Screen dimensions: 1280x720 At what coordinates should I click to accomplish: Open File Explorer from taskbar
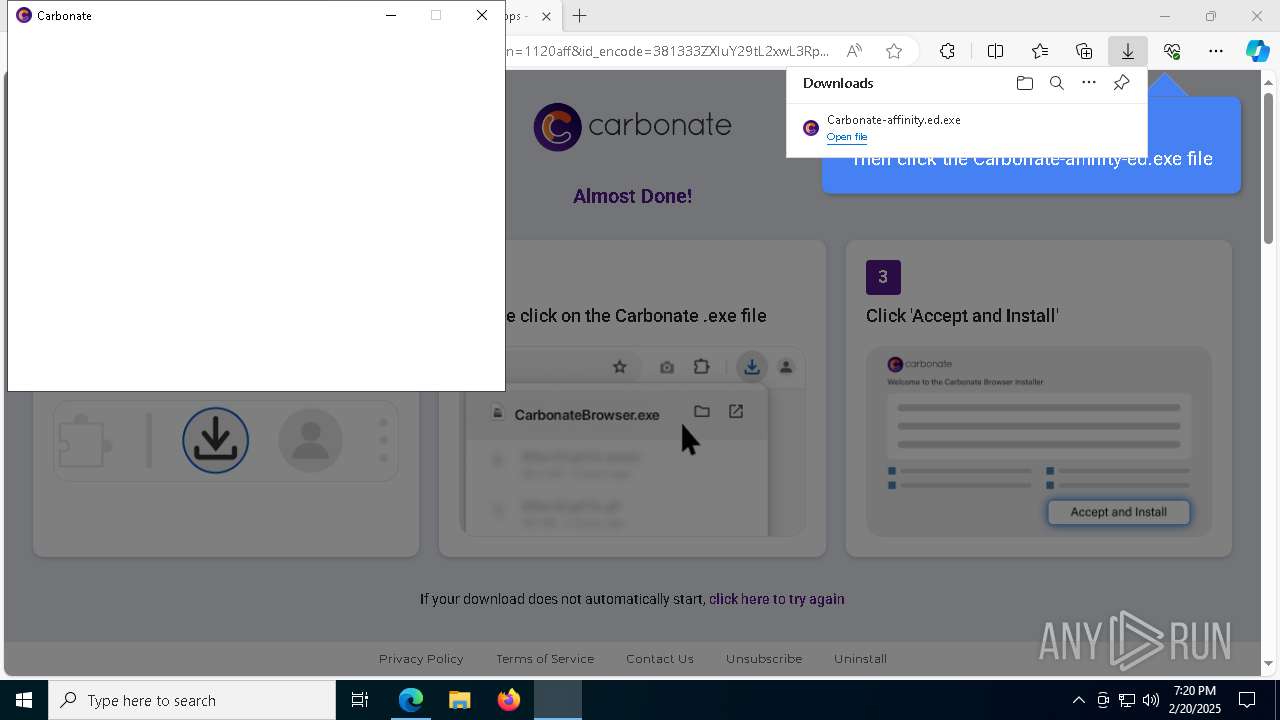tap(459, 700)
